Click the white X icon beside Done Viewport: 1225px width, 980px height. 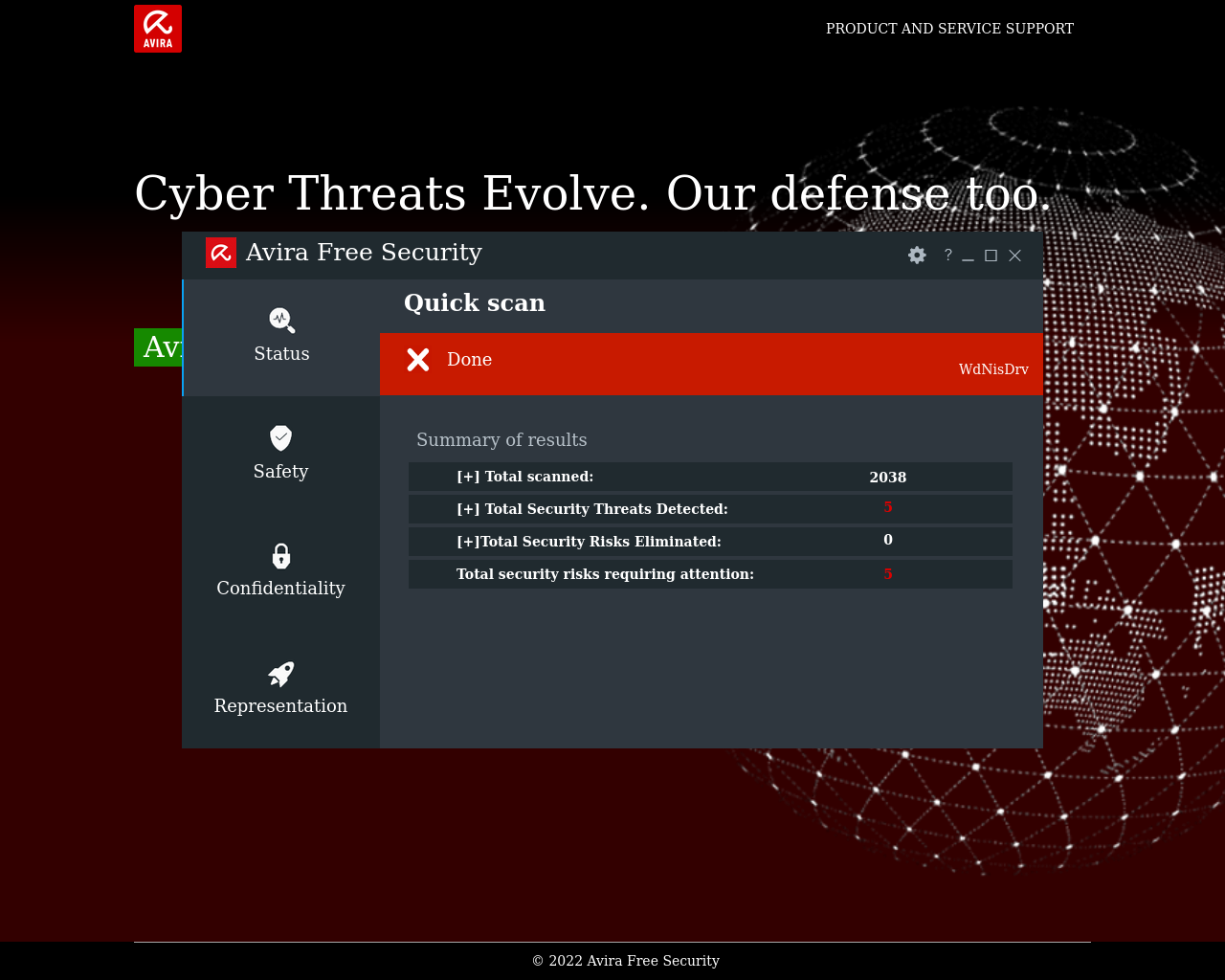pos(418,360)
